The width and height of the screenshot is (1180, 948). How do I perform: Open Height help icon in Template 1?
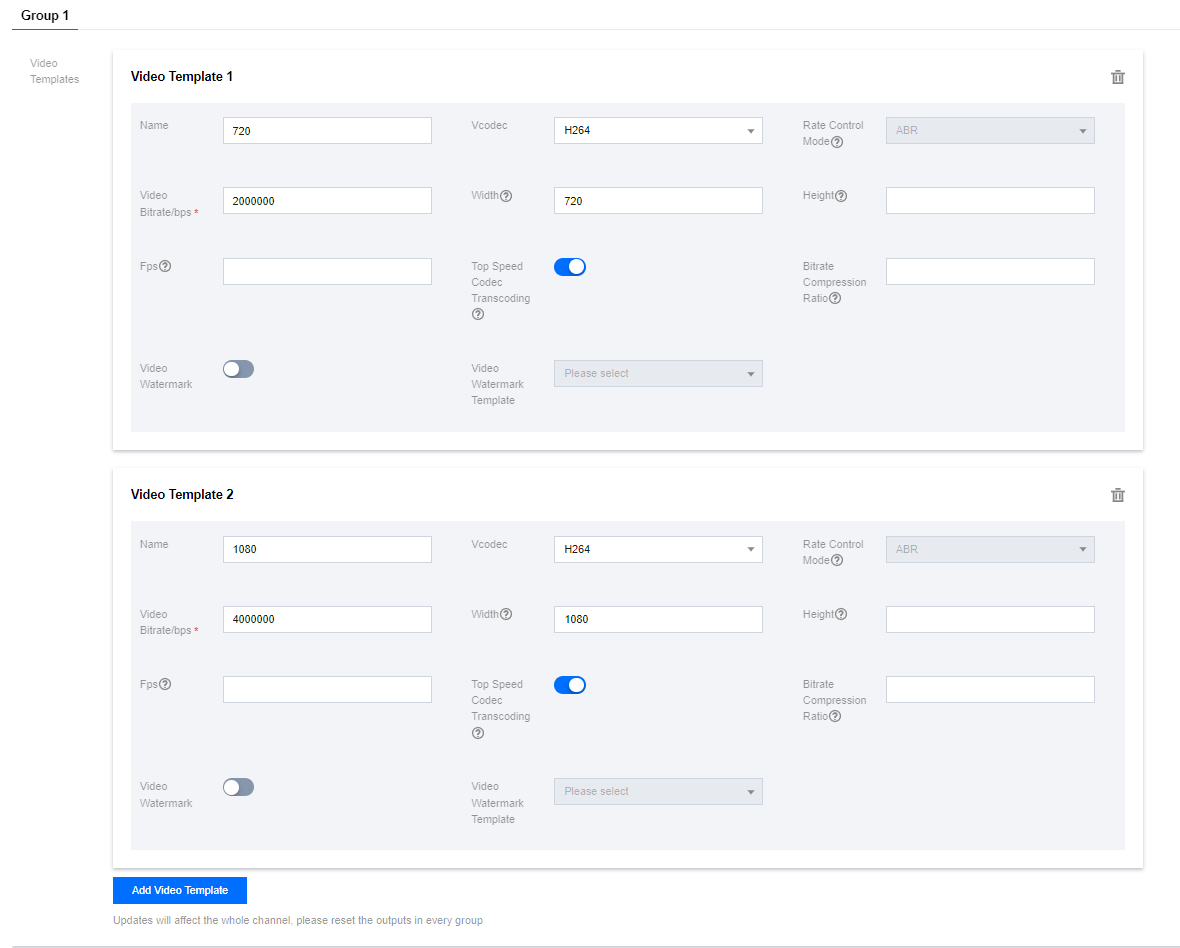[x=841, y=196]
